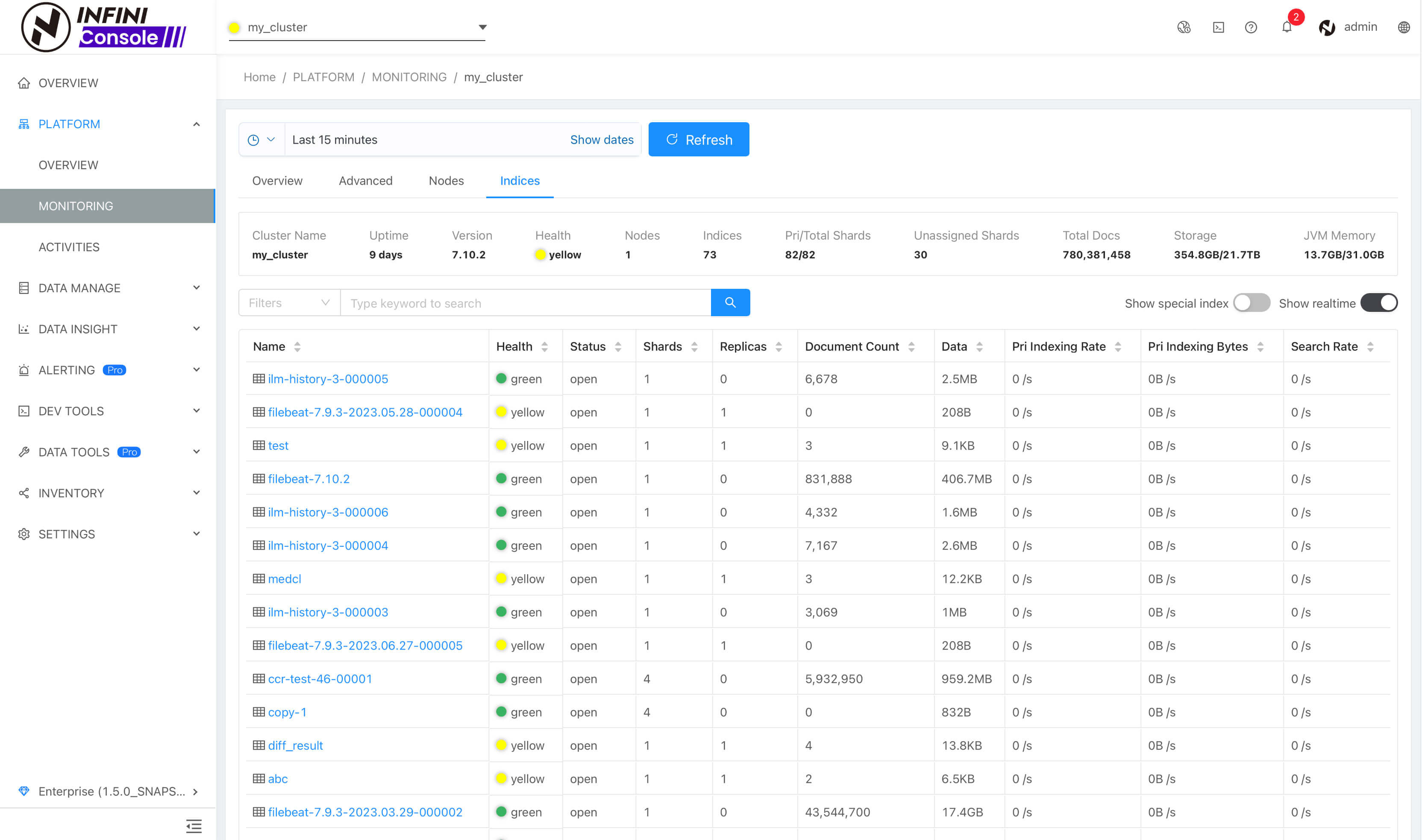The width and height of the screenshot is (1422, 840).
Task: Click the INFINI Console logo
Action: 103,27
